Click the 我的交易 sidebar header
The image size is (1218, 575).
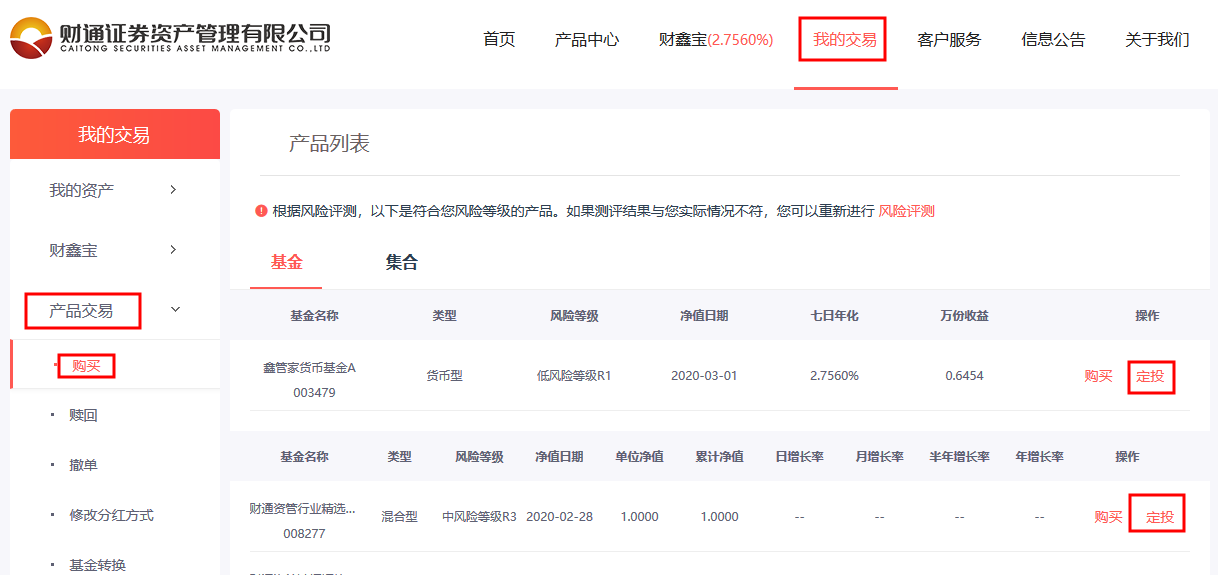[115, 134]
